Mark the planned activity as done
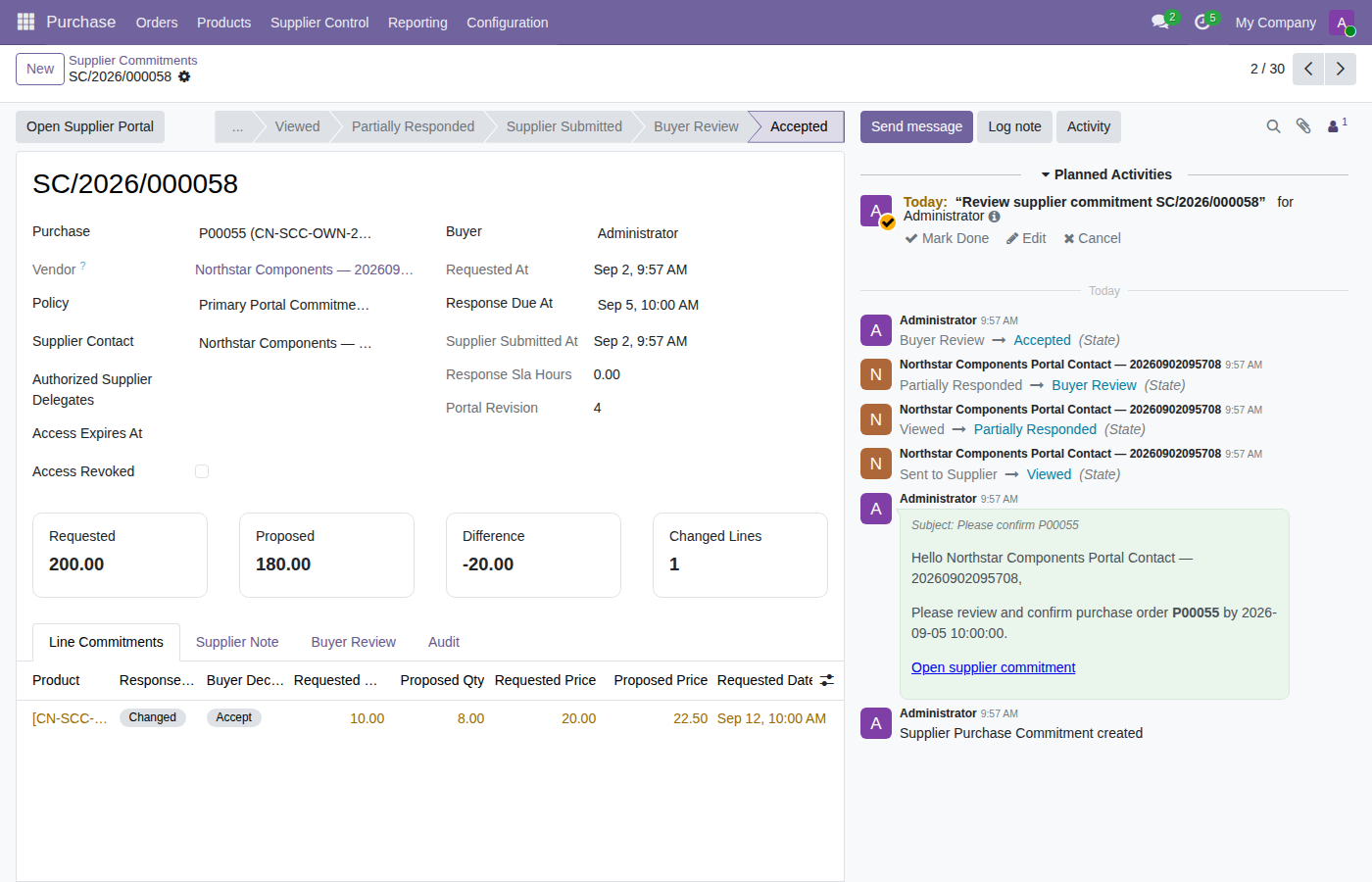This screenshot has width=1372, height=882. click(x=947, y=238)
